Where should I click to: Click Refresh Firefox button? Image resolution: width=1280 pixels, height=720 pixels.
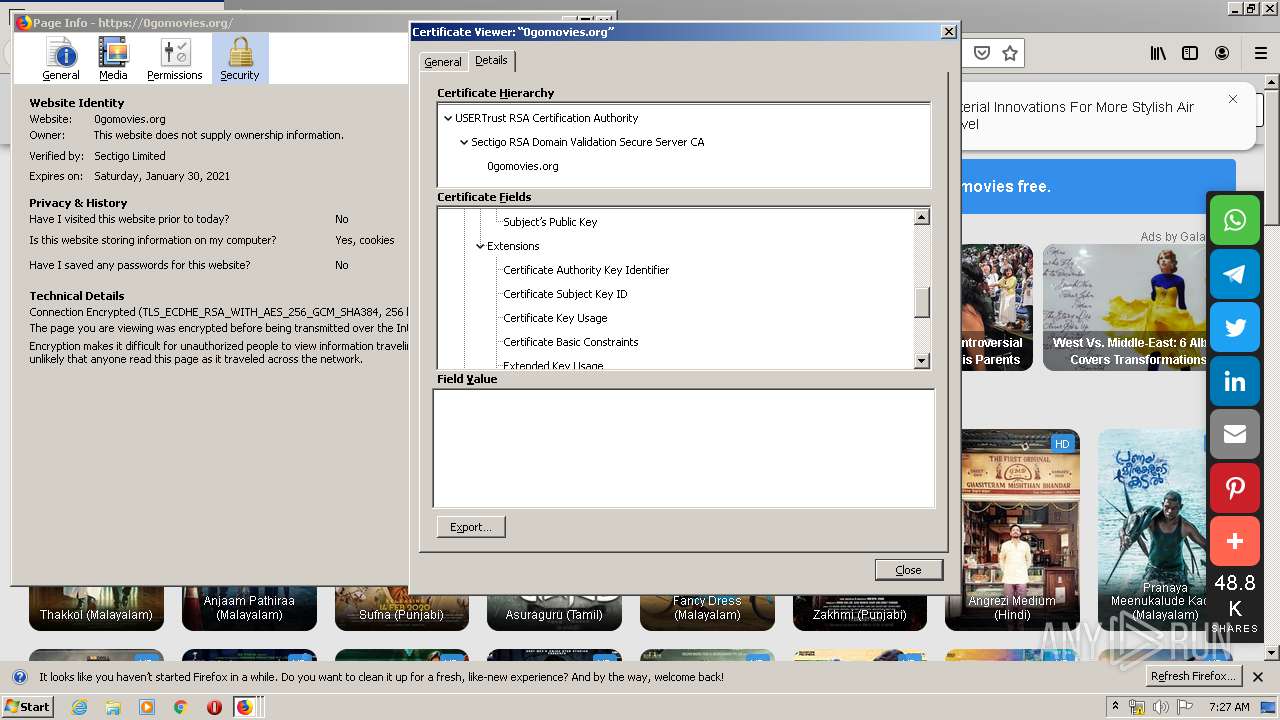click(1194, 676)
